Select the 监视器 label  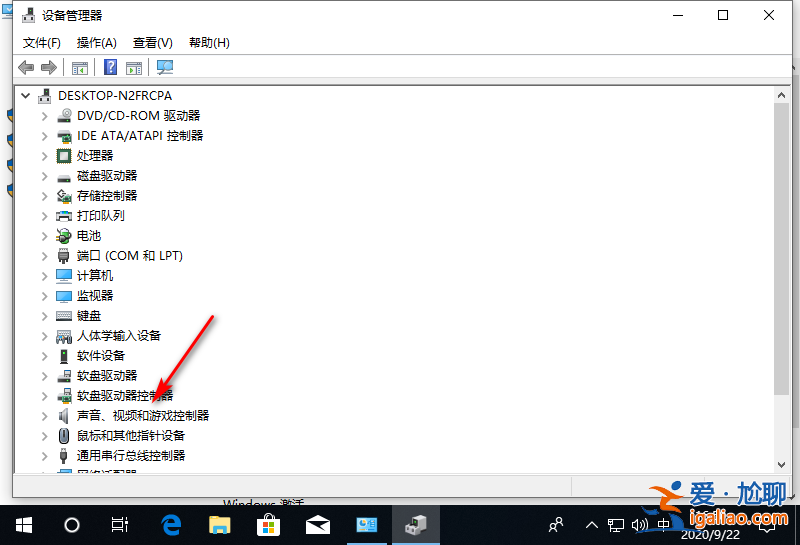pos(95,295)
